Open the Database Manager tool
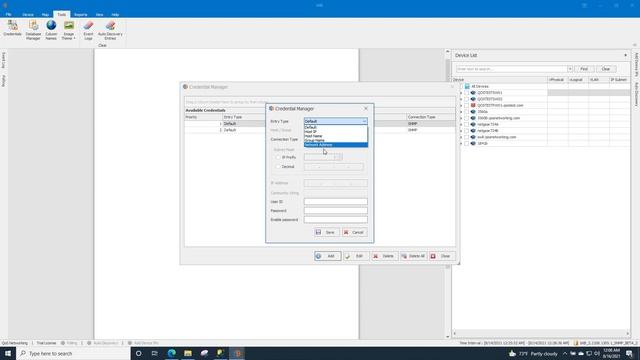This screenshot has height=360, width=640. pyautogui.click(x=33, y=30)
